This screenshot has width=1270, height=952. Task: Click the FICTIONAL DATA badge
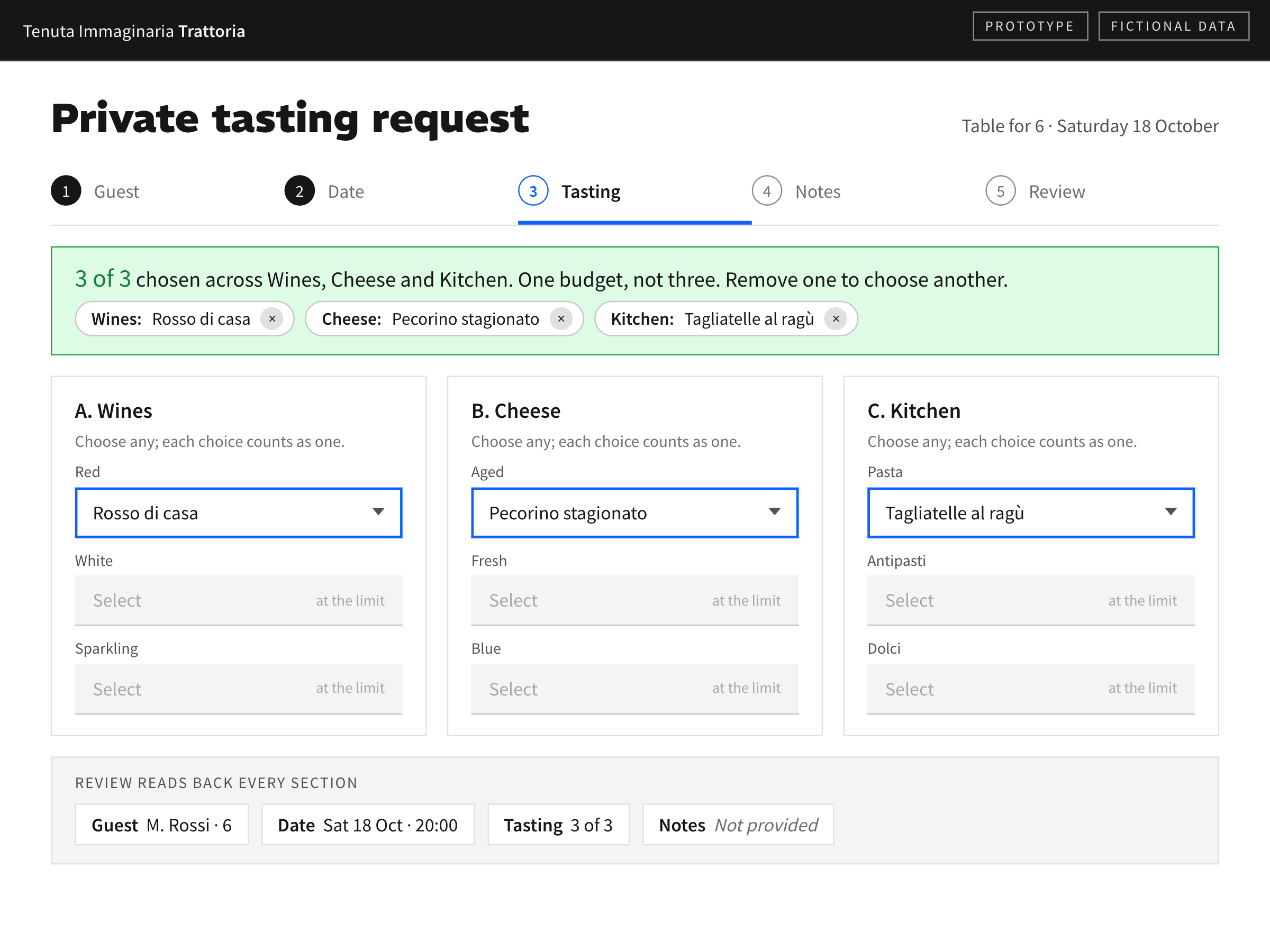pyautogui.click(x=1174, y=26)
